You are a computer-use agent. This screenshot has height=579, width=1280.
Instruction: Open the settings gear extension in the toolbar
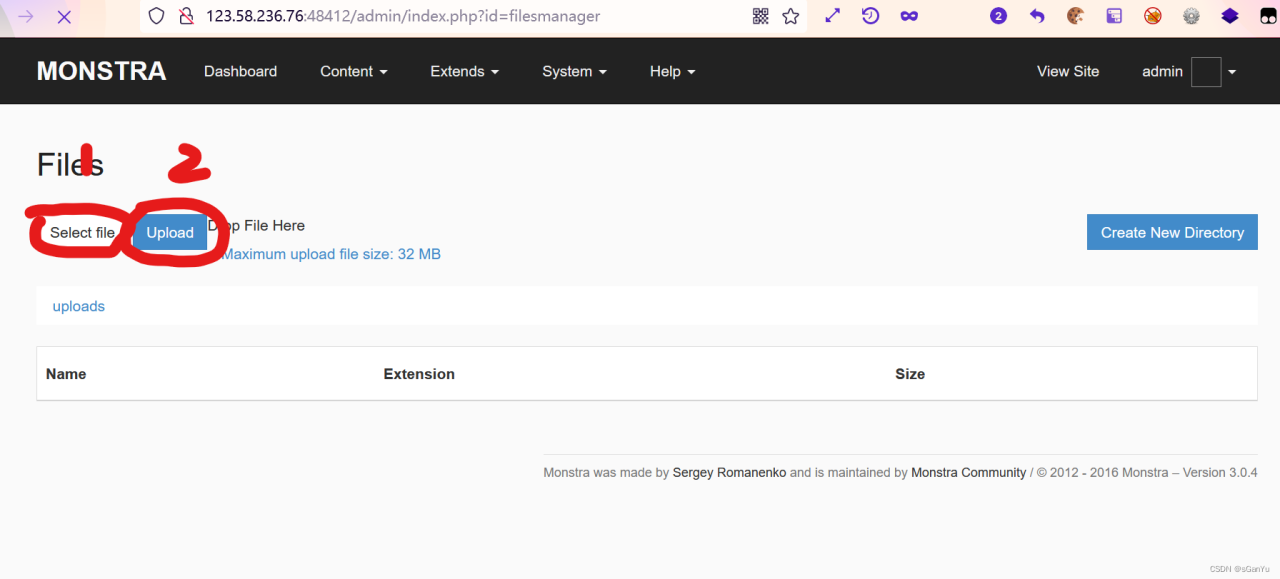(1190, 16)
